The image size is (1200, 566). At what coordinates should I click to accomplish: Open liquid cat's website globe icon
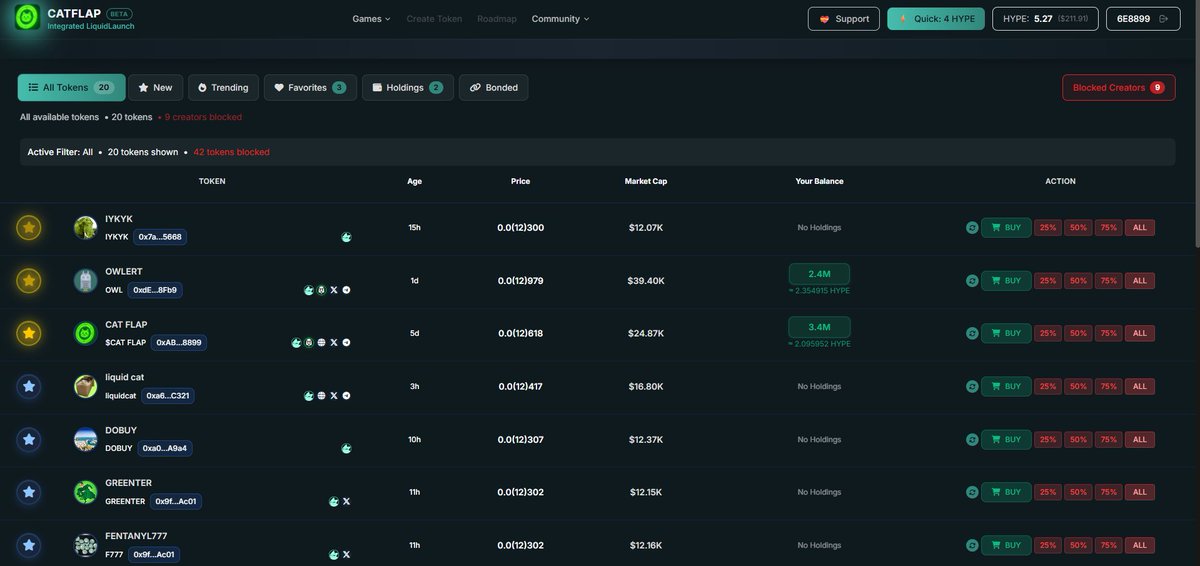(321, 396)
